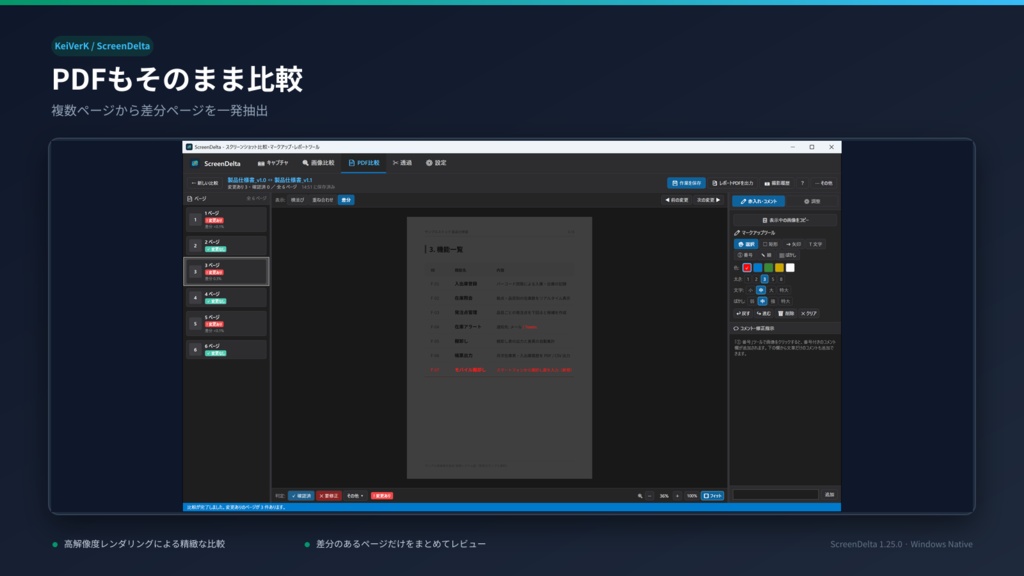This screenshot has height=576, width=1024.
Task: Select the ぼかし blur markup tool
Action: 788,255
